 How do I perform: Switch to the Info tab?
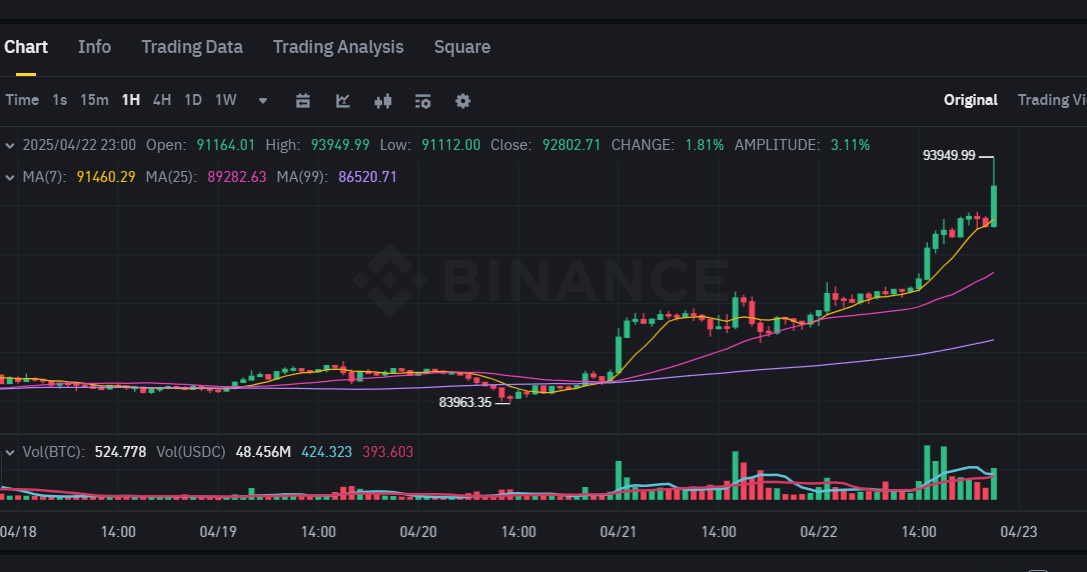(94, 47)
